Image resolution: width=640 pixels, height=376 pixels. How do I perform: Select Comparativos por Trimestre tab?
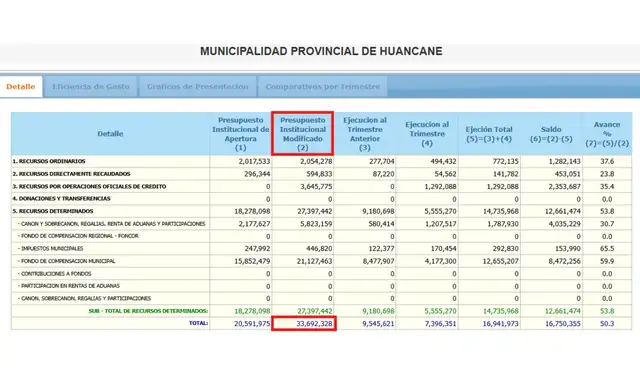point(322,87)
